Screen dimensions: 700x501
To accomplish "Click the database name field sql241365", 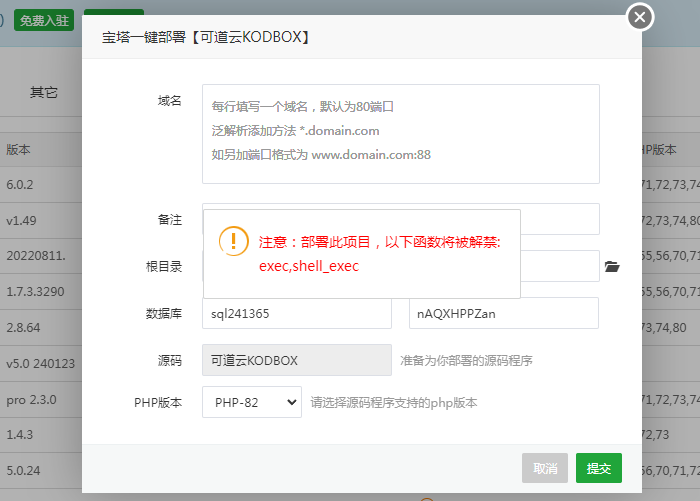I will click(x=297, y=313).
